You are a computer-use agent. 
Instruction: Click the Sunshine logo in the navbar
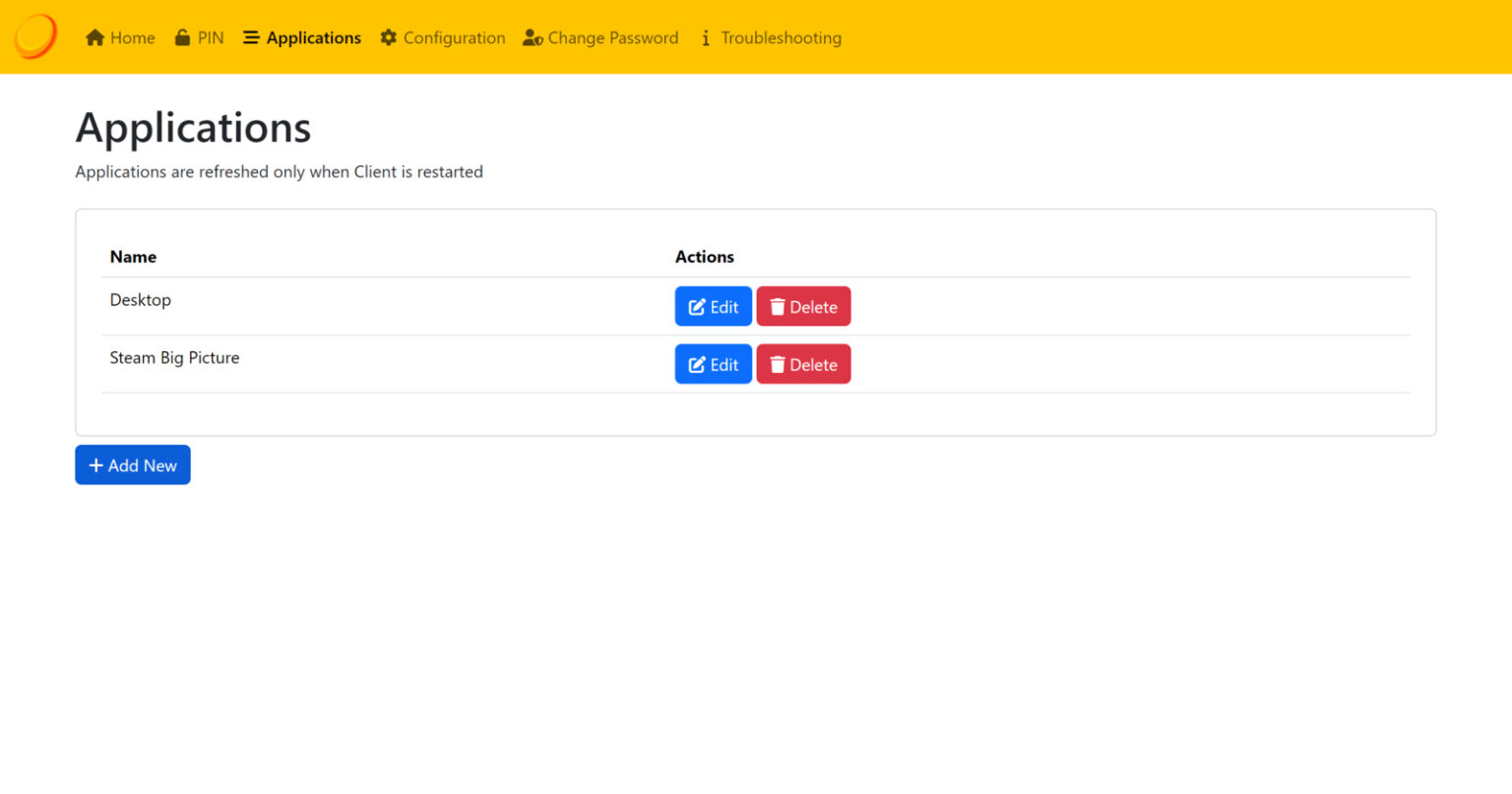34,36
